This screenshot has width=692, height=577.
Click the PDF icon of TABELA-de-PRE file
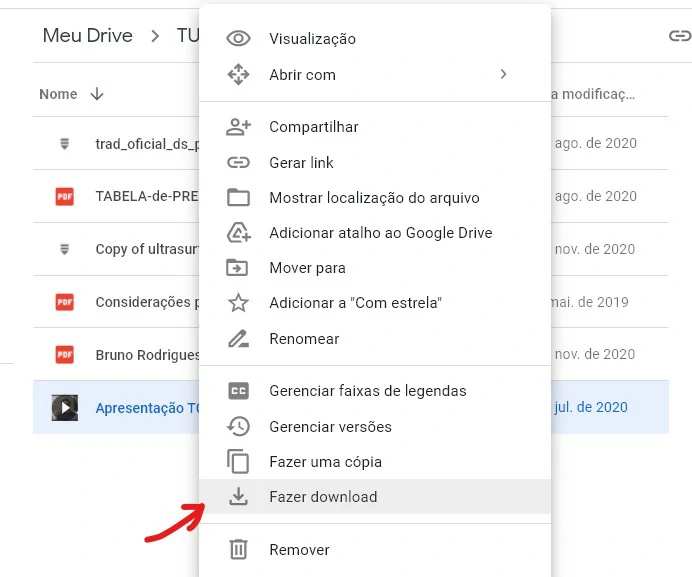(x=64, y=196)
